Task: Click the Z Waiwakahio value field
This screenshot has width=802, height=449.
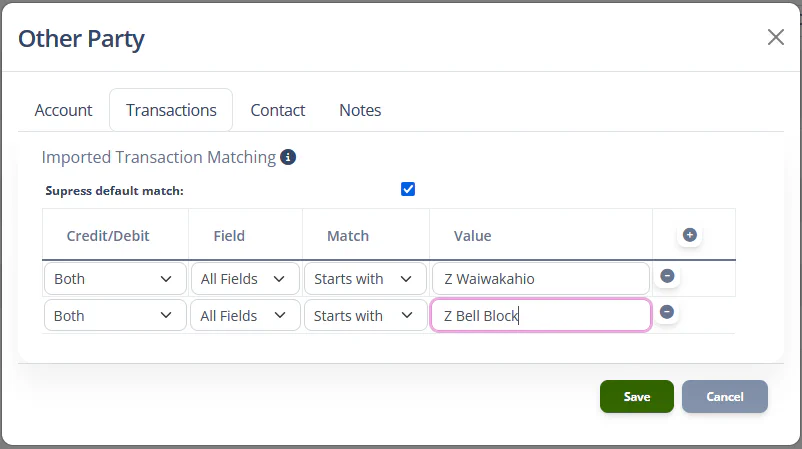Action: [x=540, y=279]
